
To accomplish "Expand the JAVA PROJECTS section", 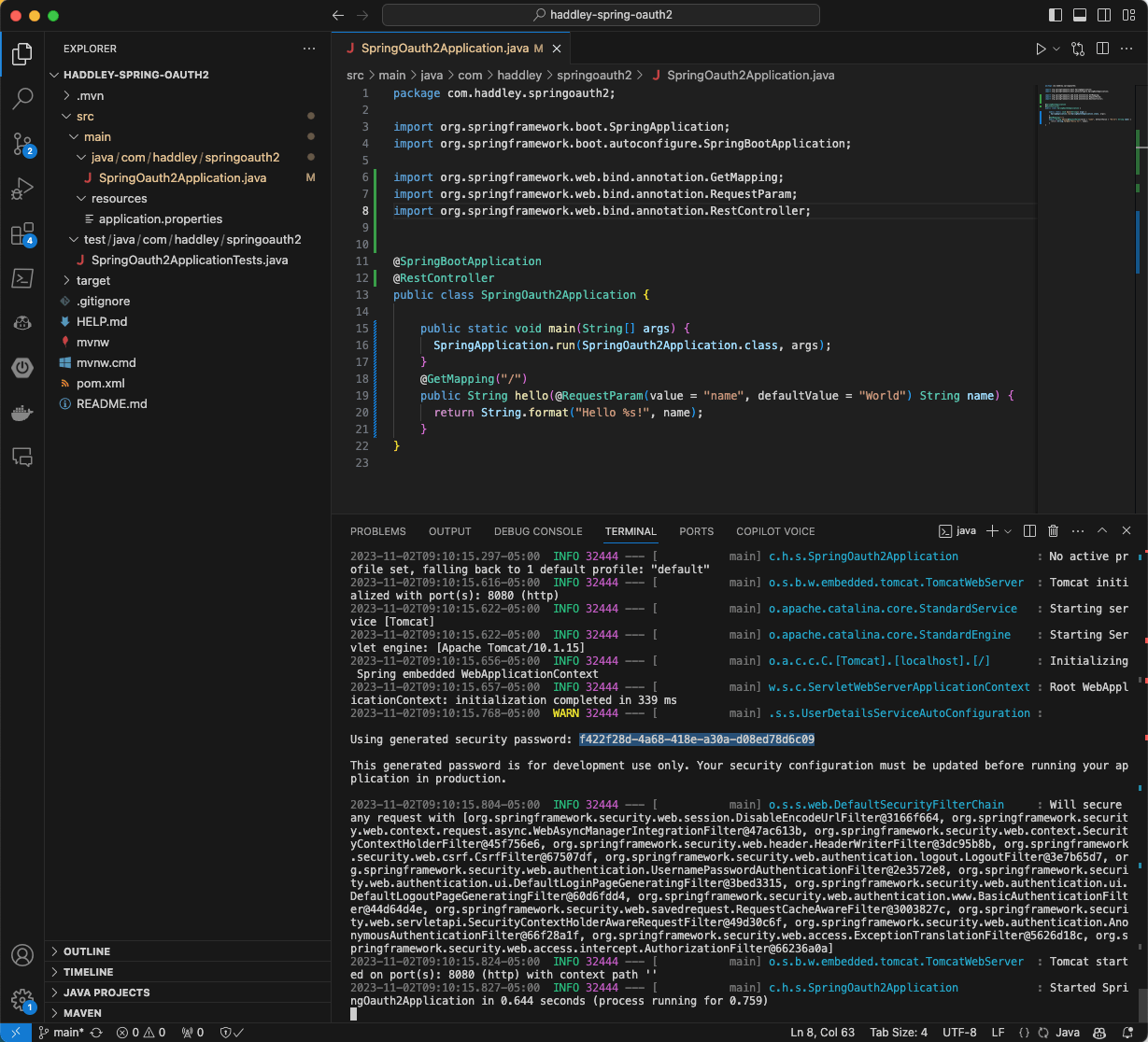I will pos(106,993).
